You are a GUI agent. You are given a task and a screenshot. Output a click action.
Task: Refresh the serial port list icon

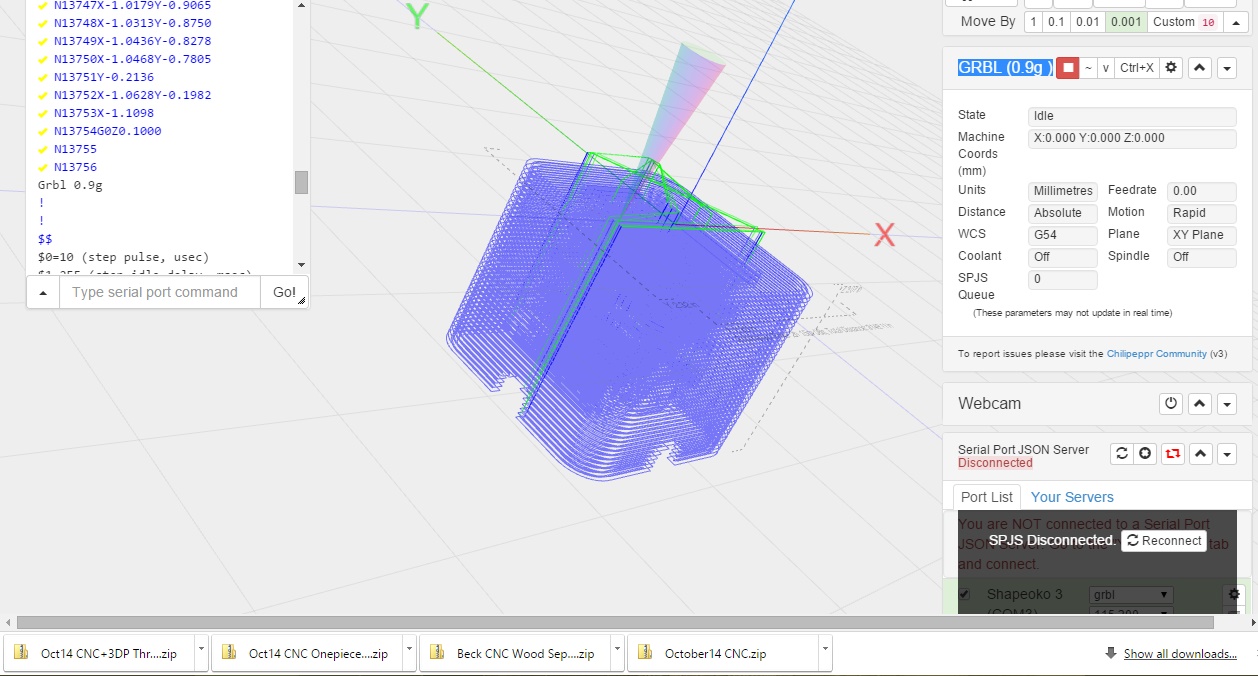1122,454
